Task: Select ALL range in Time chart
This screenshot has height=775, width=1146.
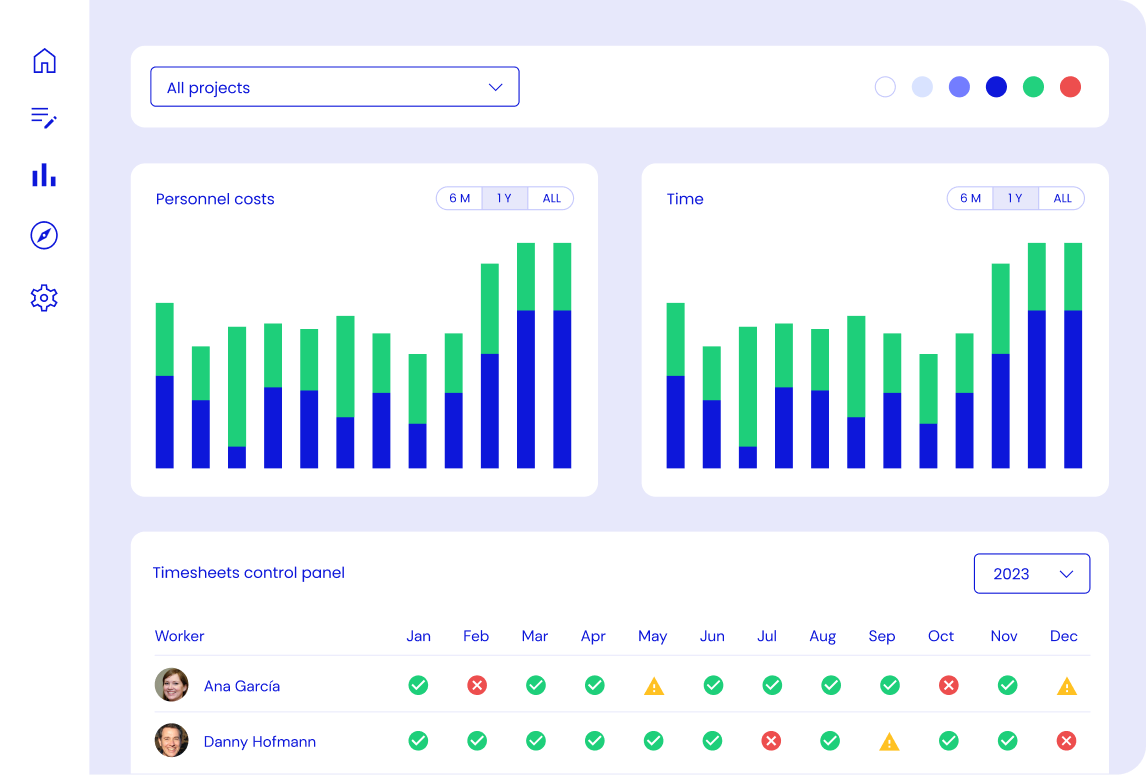Action: pos(1062,198)
